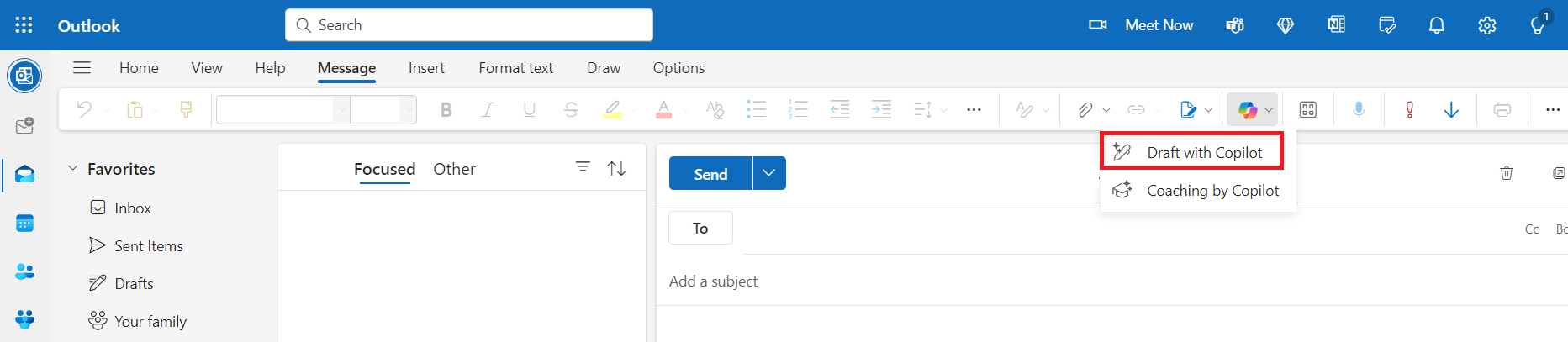The height and width of the screenshot is (342, 1568).
Task: Start Dictate microphone
Action: pyautogui.click(x=1359, y=109)
